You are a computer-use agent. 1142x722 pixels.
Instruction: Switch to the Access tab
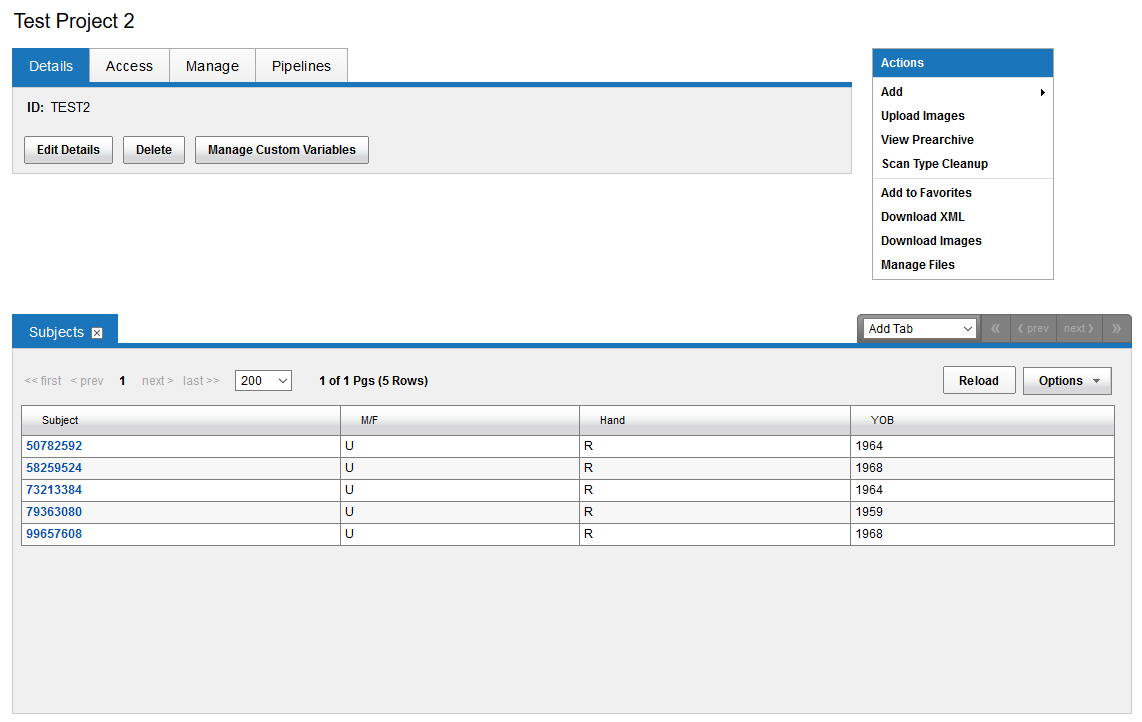coord(129,66)
